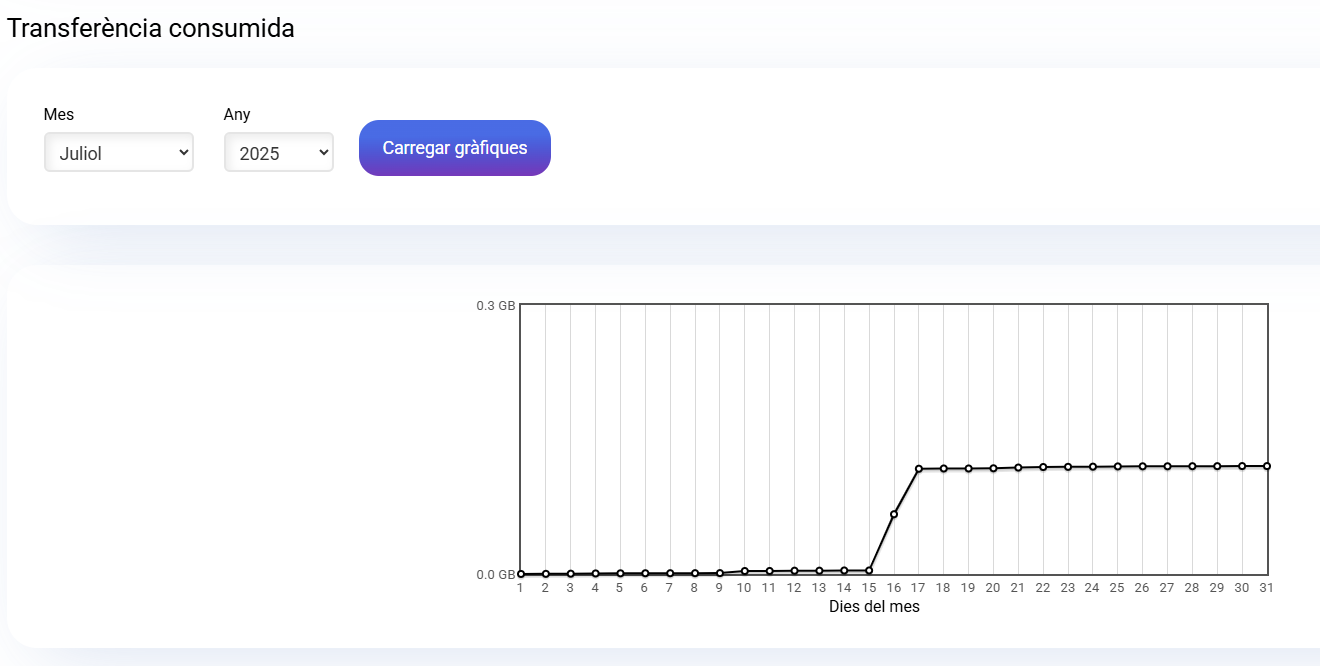Select the data point at day 1
1320x666 pixels.
pos(521,574)
